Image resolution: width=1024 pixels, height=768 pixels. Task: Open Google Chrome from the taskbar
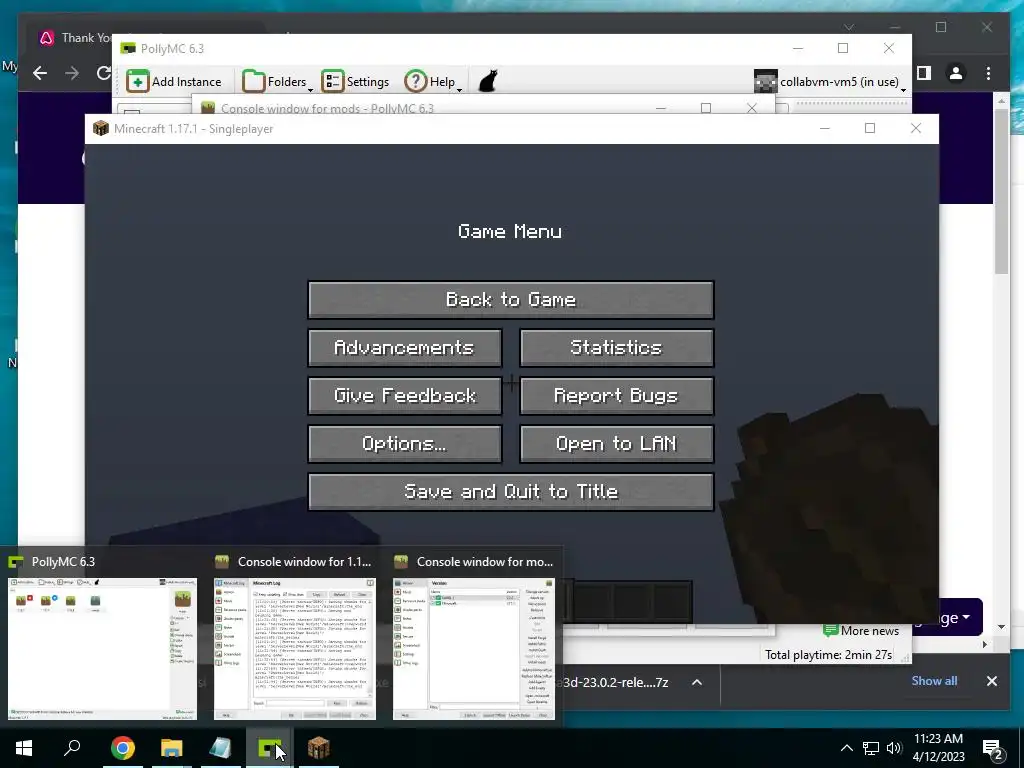tap(122, 748)
